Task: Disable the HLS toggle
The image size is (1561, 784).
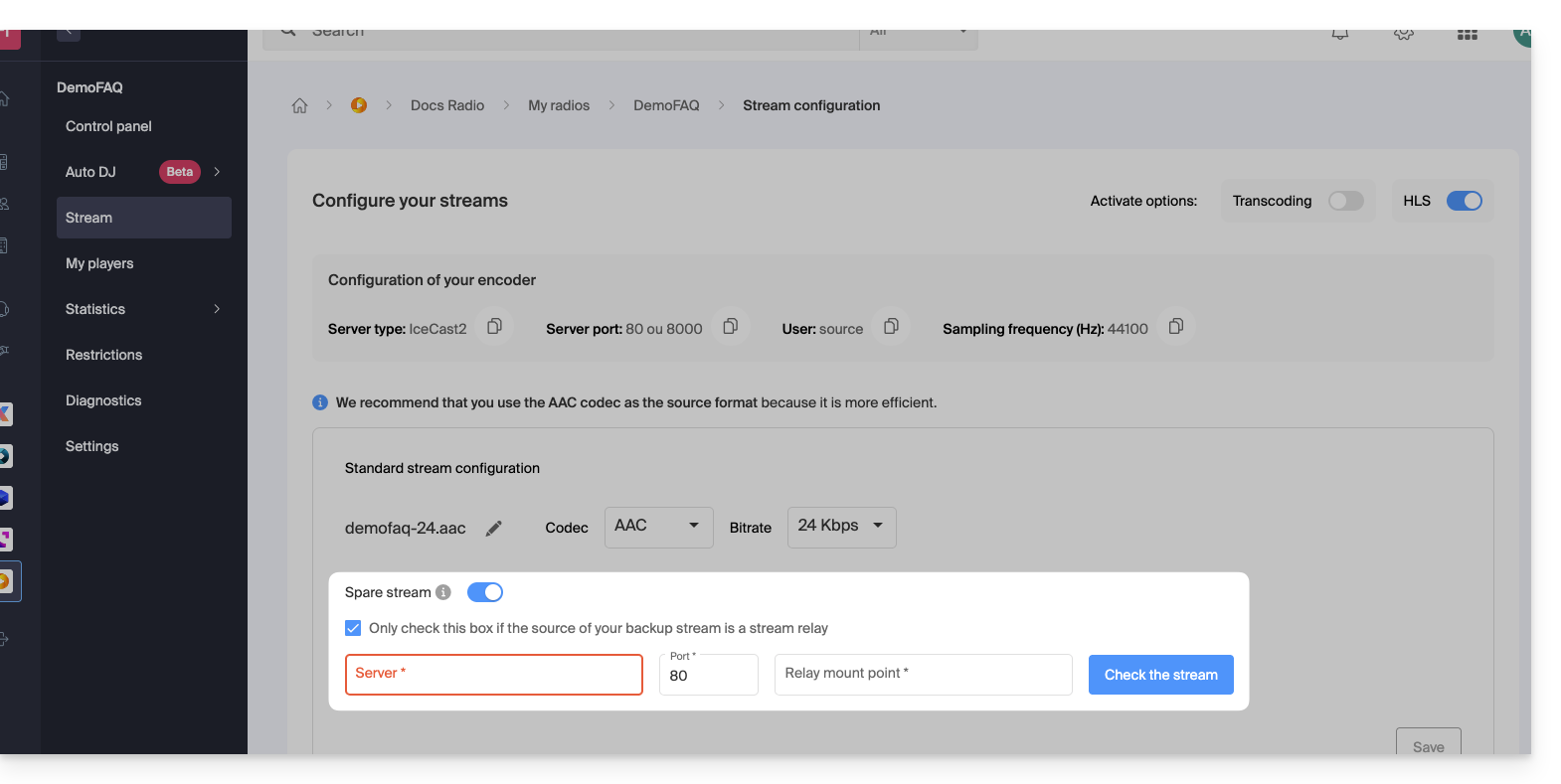Action: pyautogui.click(x=1464, y=201)
